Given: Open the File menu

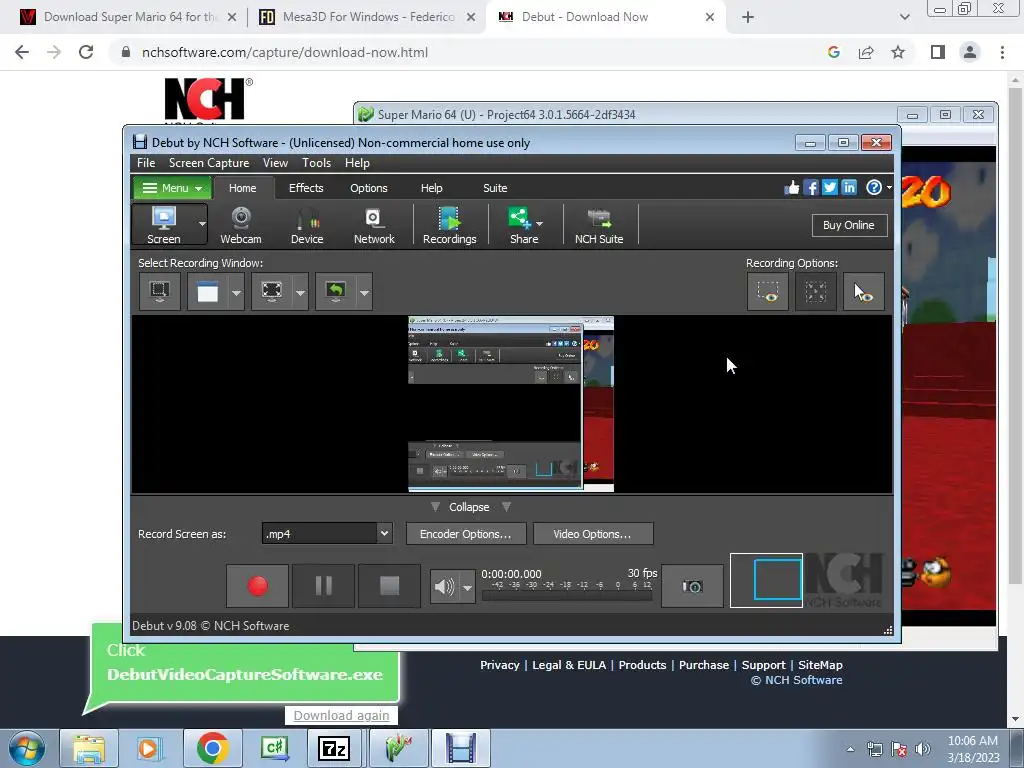Looking at the screenshot, I should (x=146, y=163).
